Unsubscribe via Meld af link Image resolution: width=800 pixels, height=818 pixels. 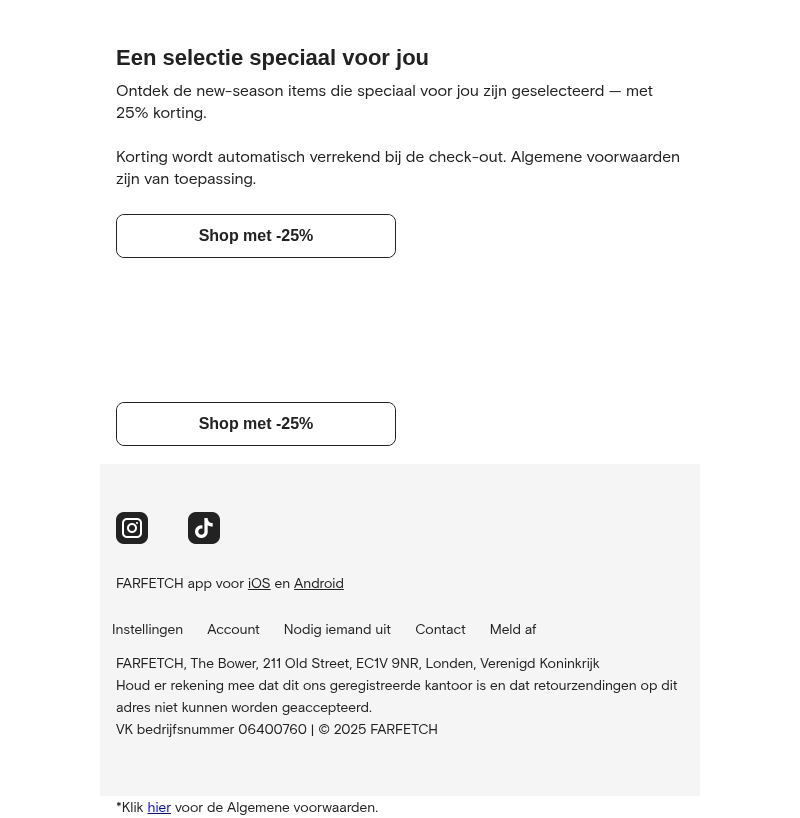(513, 629)
